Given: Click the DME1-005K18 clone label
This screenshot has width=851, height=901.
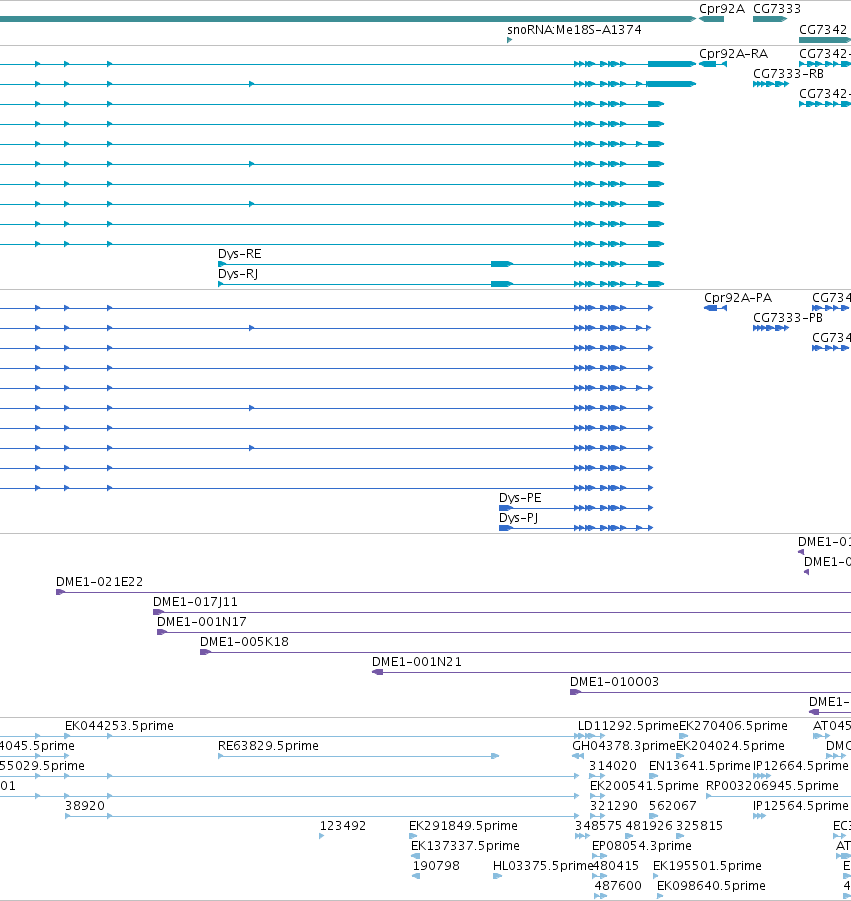Looking at the screenshot, I should click(244, 642).
